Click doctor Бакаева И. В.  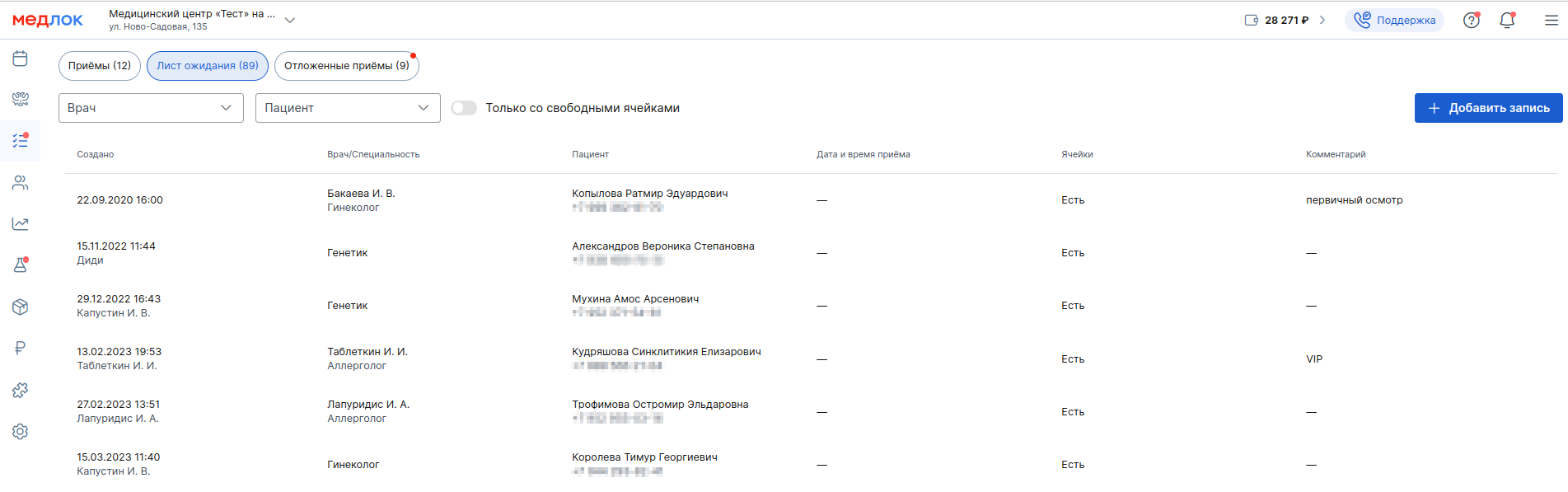361,194
